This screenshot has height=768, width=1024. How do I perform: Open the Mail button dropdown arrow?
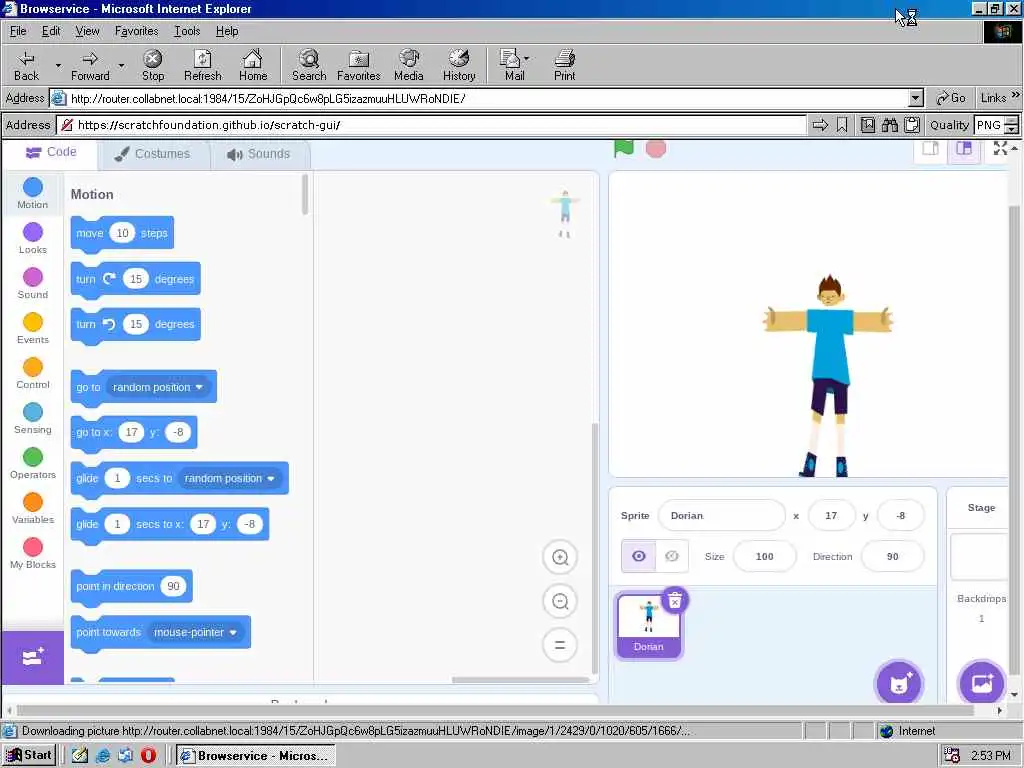point(526,58)
